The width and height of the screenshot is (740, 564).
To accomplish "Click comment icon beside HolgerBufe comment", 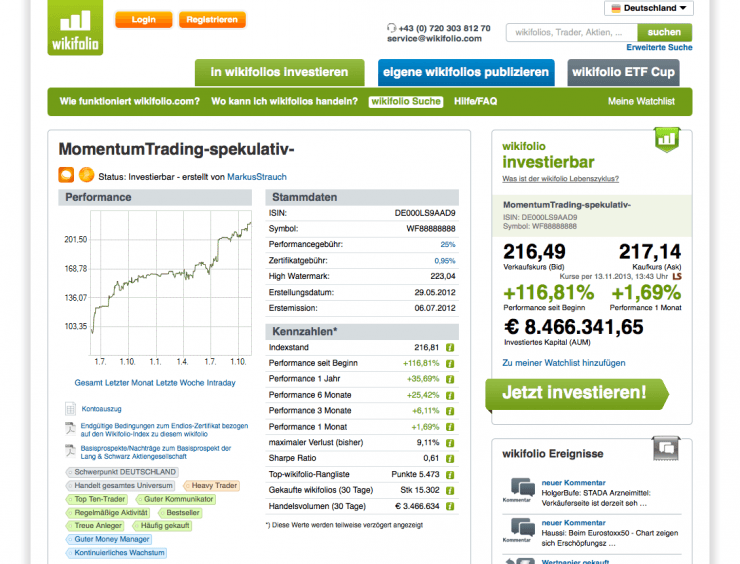I will click(x=522, y=488).
